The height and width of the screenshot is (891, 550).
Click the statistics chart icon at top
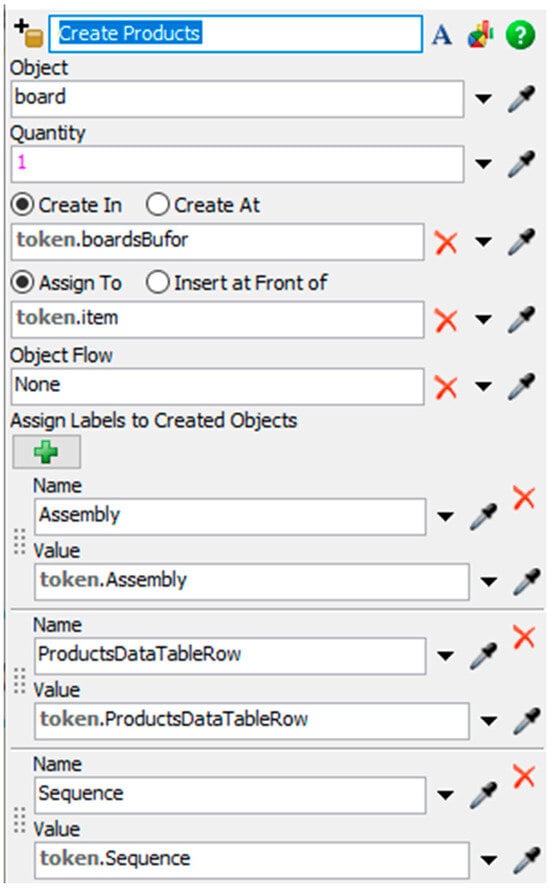click(x=480, y=35)
